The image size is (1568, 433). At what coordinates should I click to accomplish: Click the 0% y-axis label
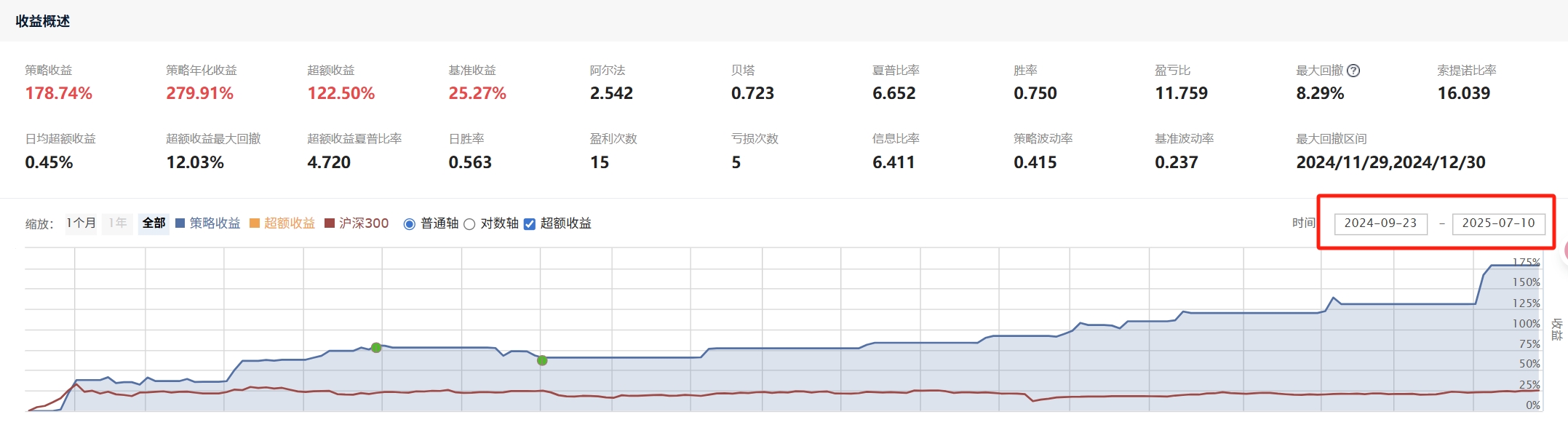click(x=1533, y=405)
